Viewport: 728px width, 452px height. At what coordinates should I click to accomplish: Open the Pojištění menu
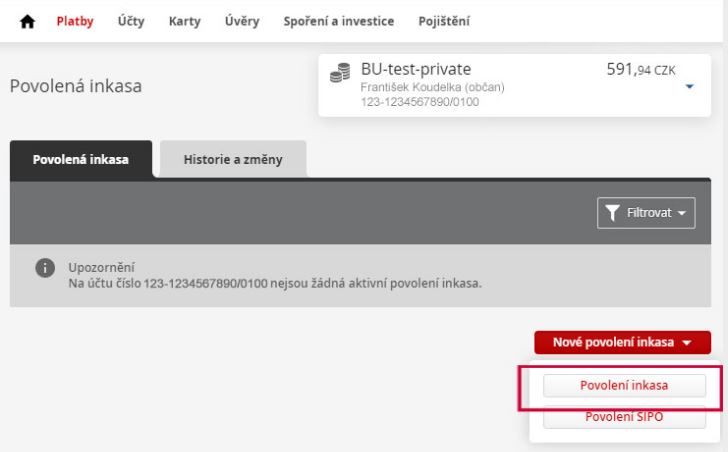pyautogui.click(x=444, y=21)
